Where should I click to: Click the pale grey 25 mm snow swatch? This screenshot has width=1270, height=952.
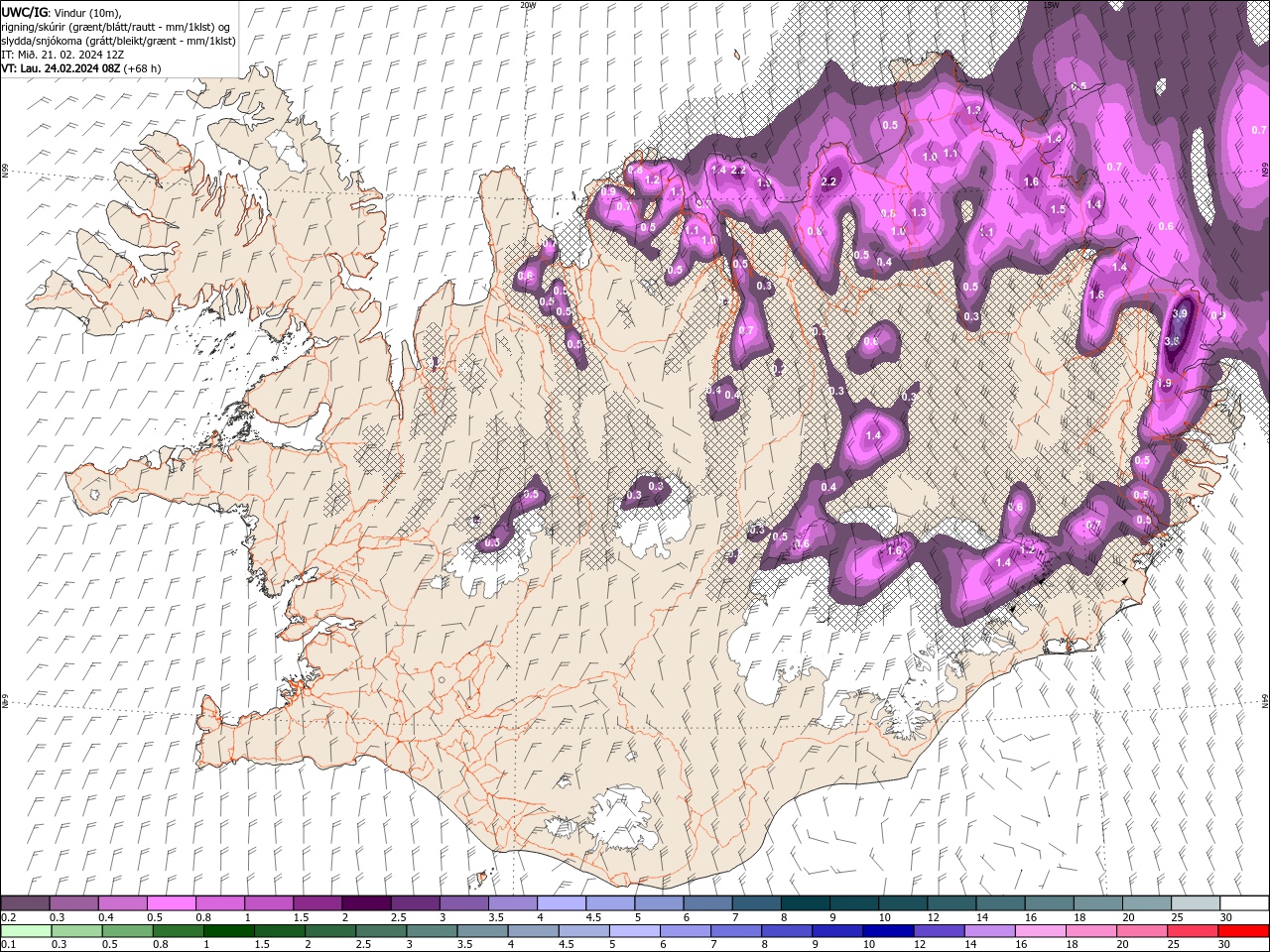pyautogui.click(x=1196, y=903)
